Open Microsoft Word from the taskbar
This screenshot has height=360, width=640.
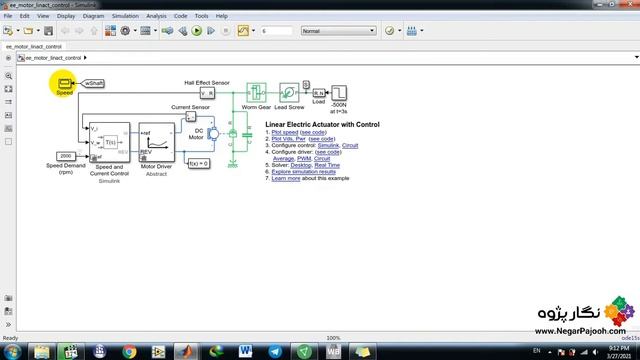tap(245, 351)
